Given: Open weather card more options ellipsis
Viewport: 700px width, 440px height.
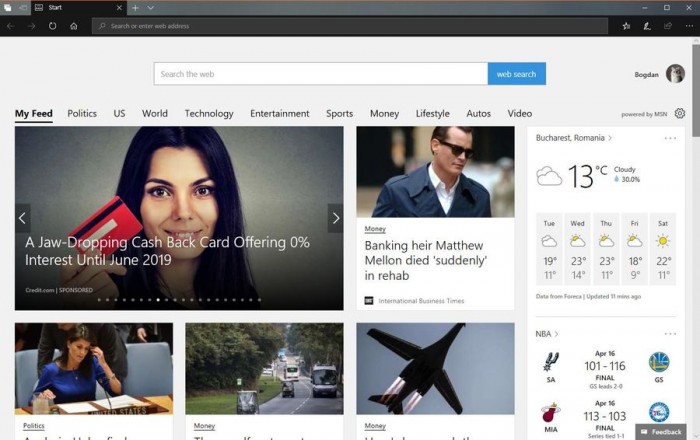Looking at the screenshot, I should 670,138.
